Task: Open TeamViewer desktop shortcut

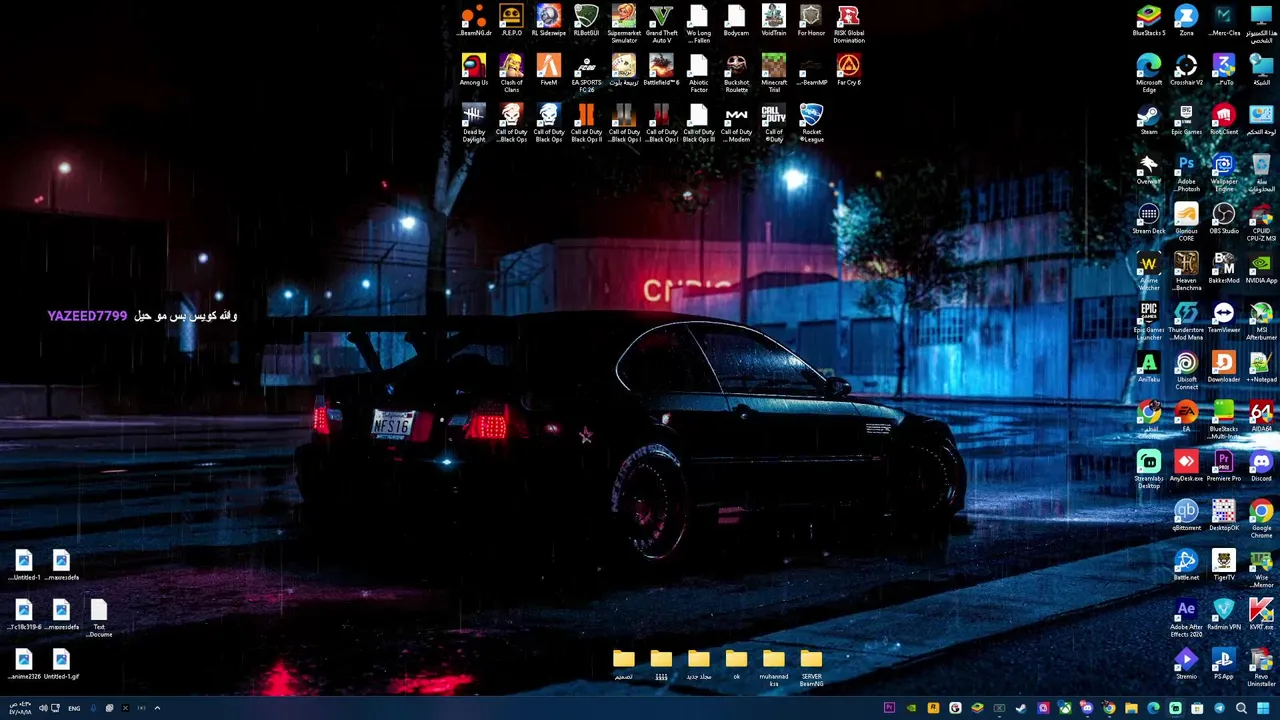Action: pyautogui.click(x=1224, y=318)
